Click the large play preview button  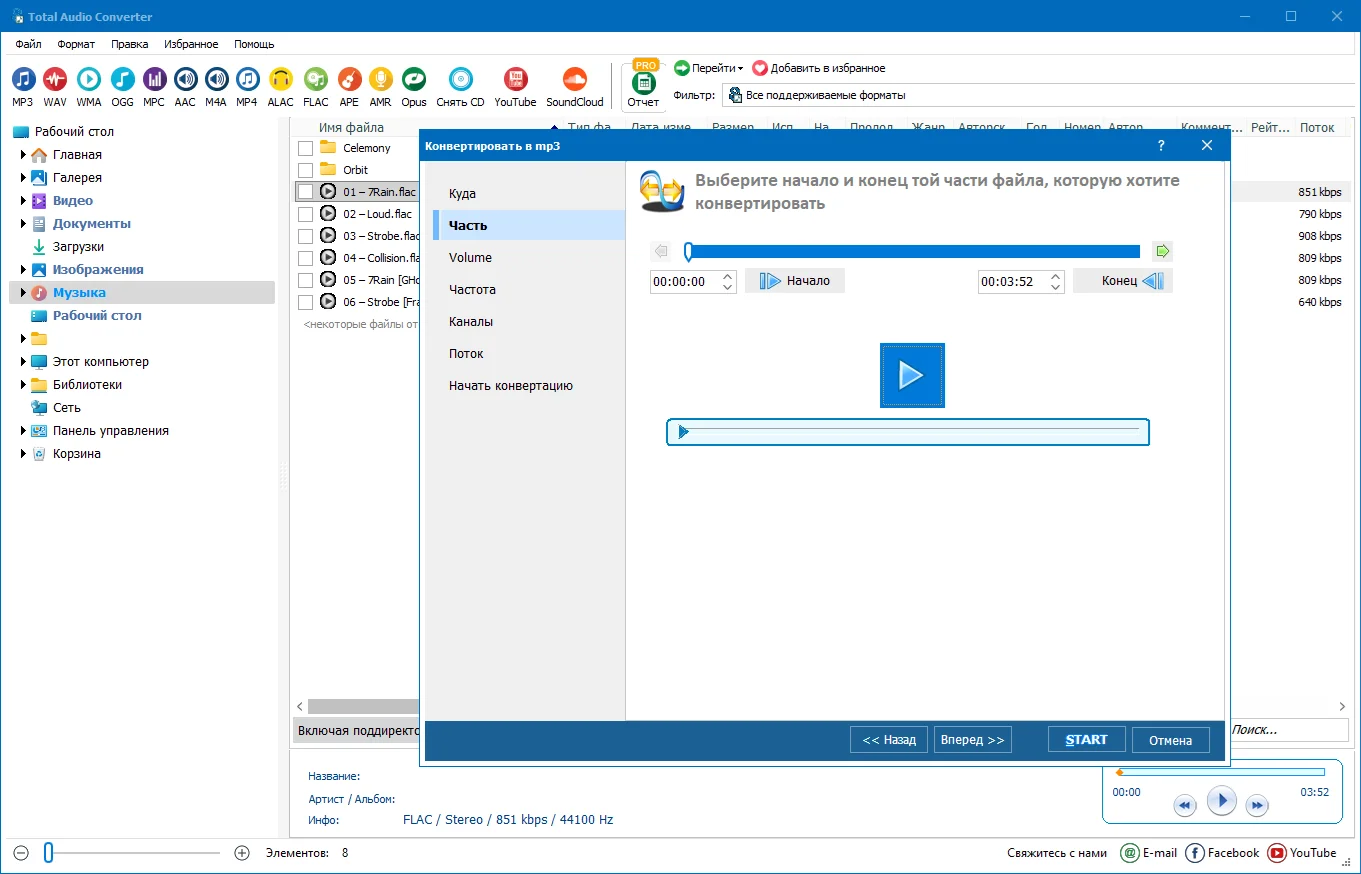[911, 375]
